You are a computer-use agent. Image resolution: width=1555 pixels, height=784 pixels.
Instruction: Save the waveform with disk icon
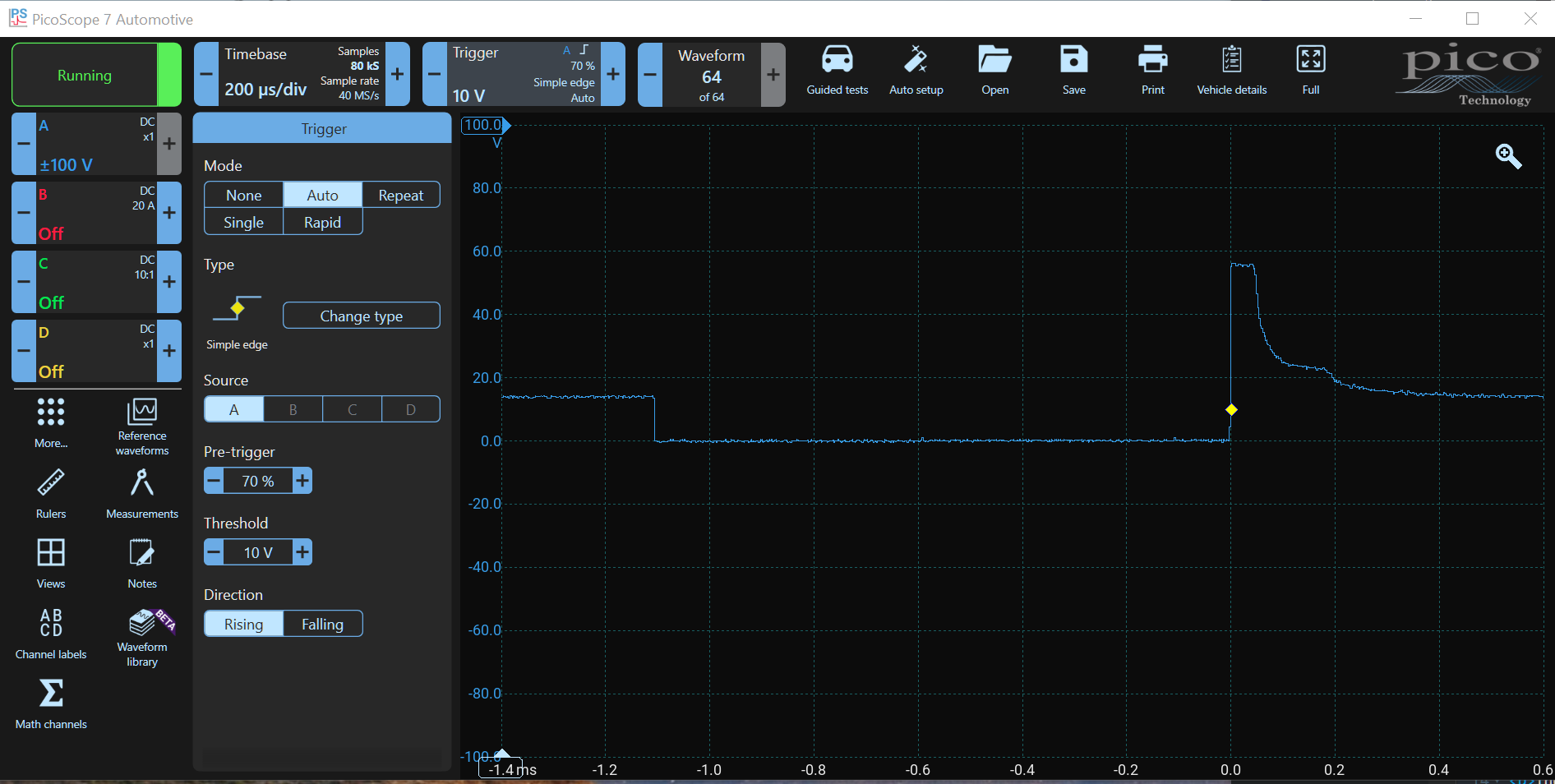pyautogui.click(x=1073, y=71)
